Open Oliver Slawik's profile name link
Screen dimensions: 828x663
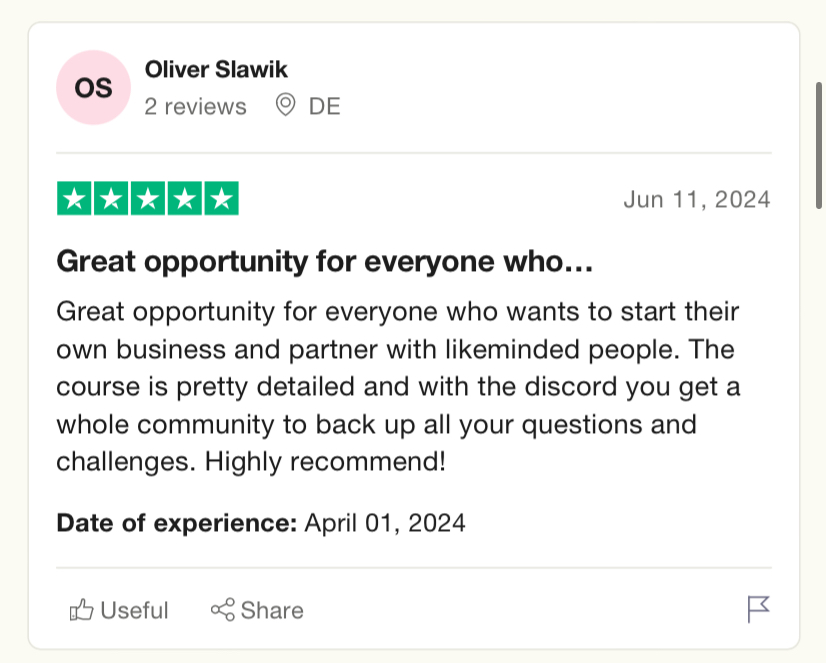(x=216, y=69)
